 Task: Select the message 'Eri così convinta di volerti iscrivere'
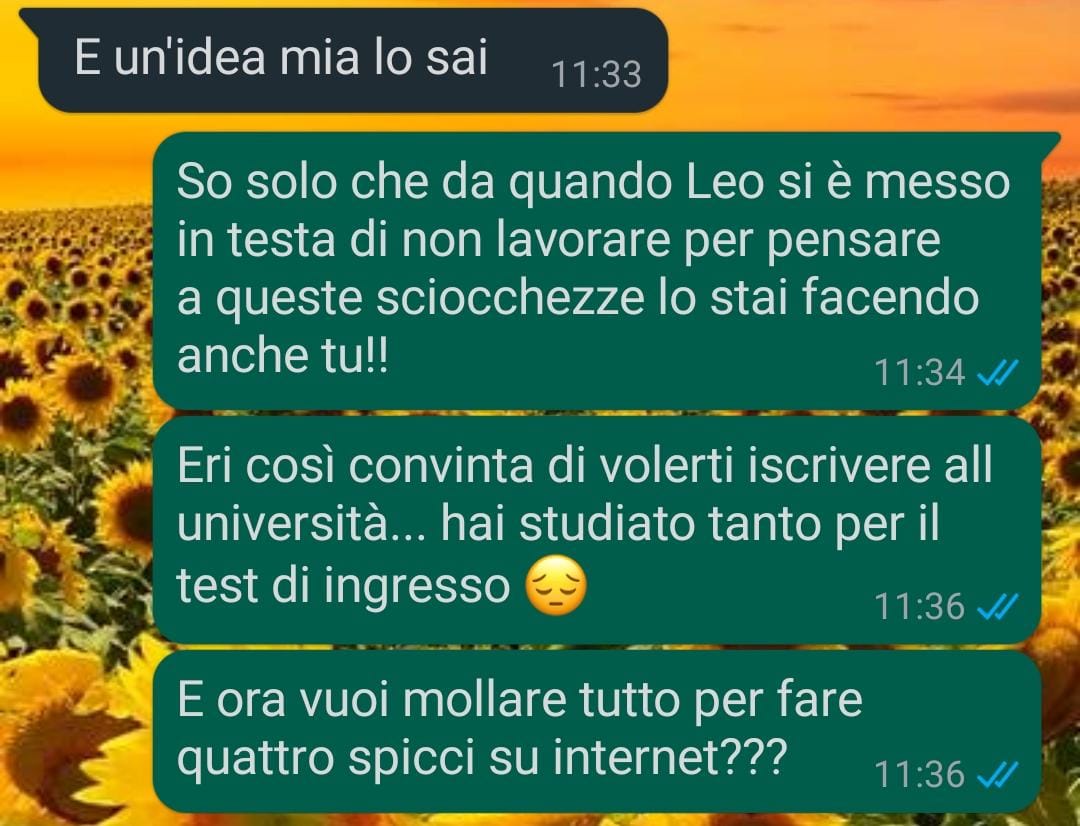coord(596,530)
